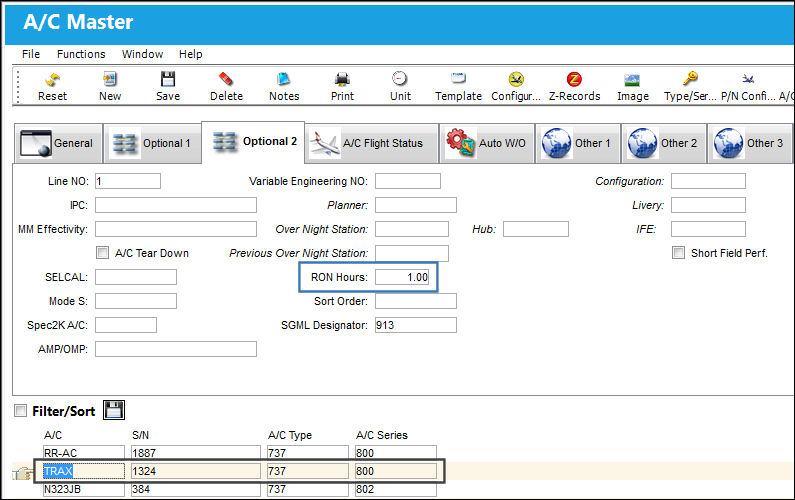Click the S/N column header
This screenshot has height=500, width=795.
[140, 435]
